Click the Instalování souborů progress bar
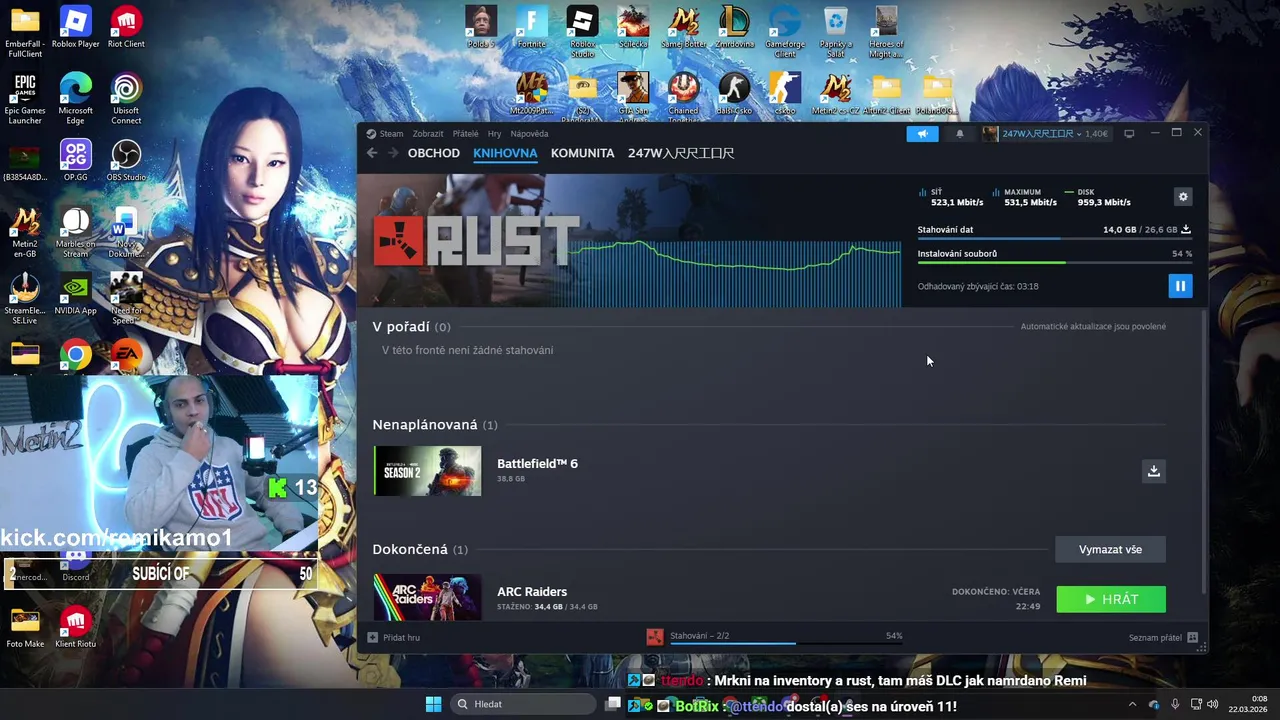The height and width of the screenshot is (720, 1280). pyautogui.click(x=1054, y=263)
